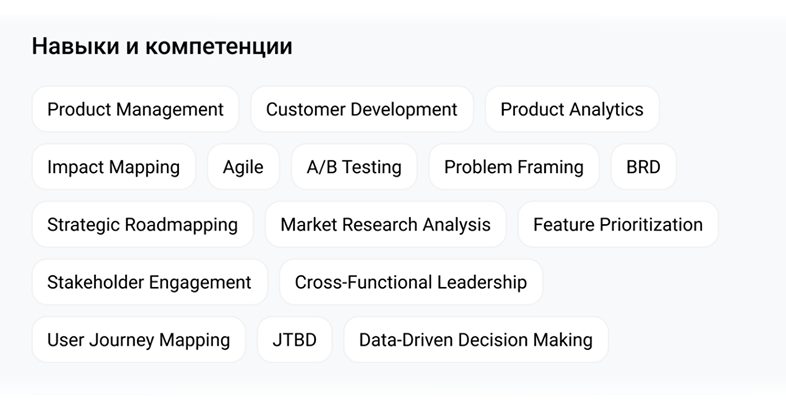Select the A/B Testing tag
786x404 pixels.
click(x=354, y=167)
